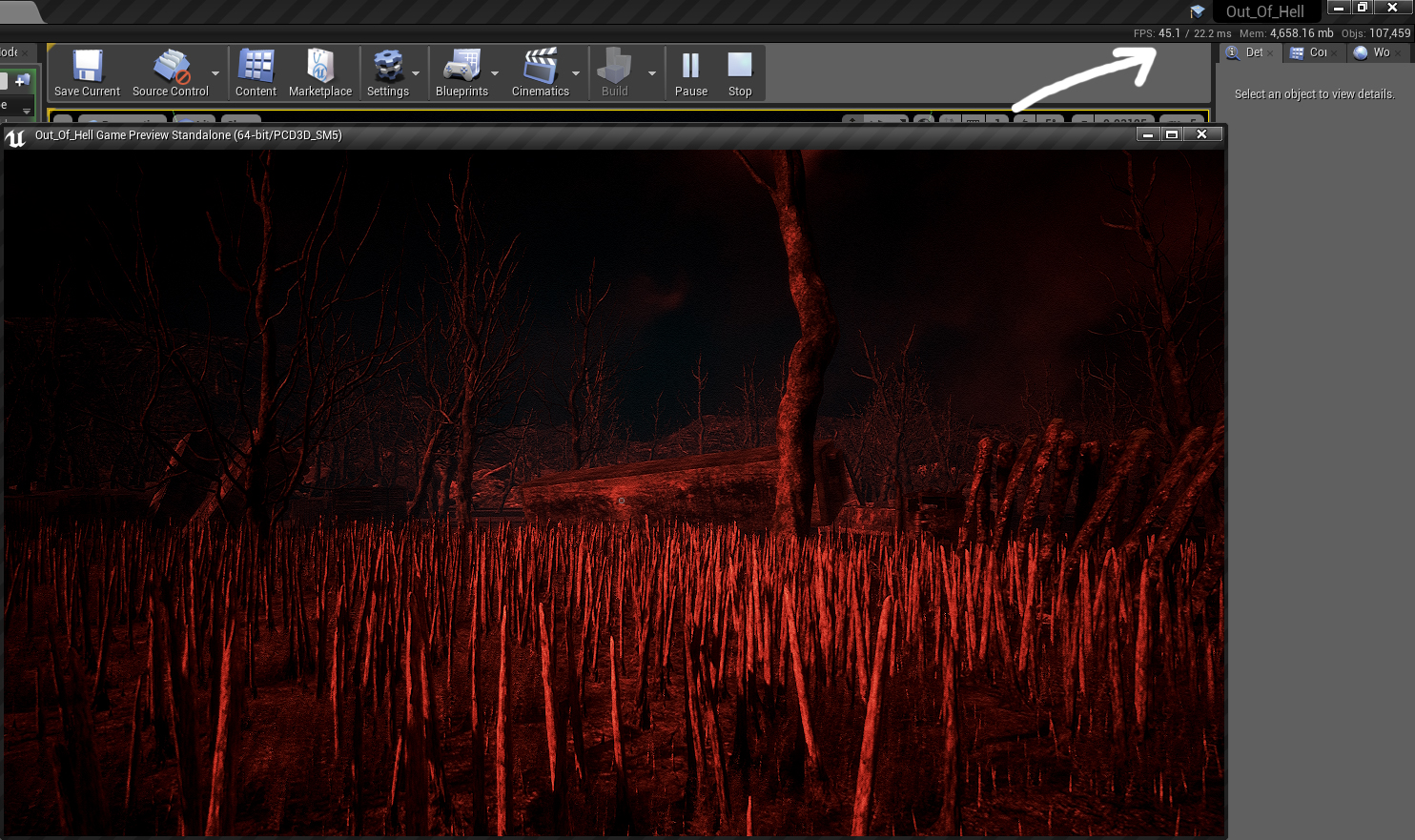Open the Blueprints dropdown arrow
Image resolution: width=1415 pixels, height=840 pixels.
tap(495, 73)
